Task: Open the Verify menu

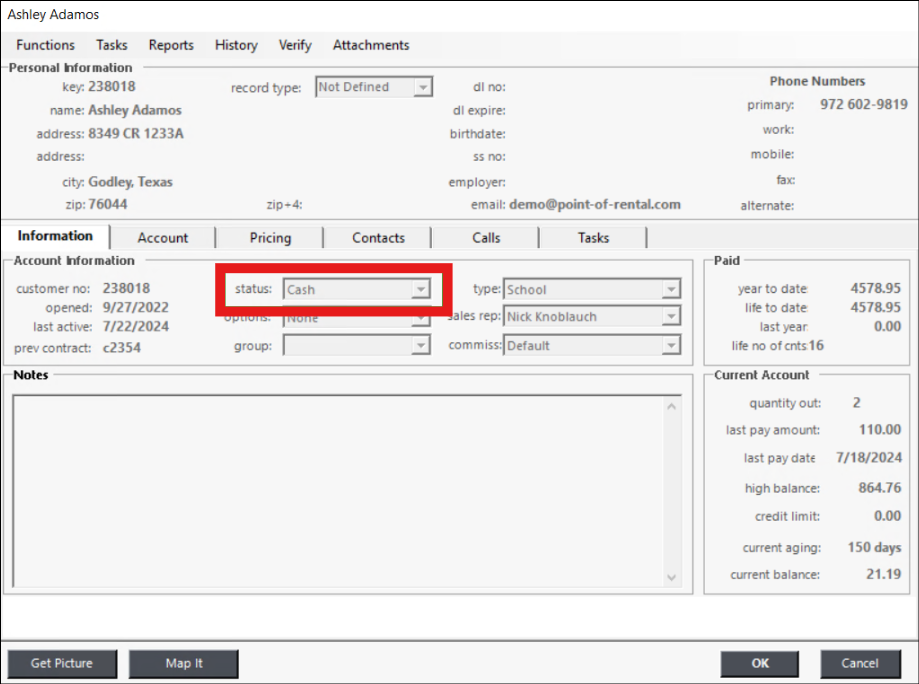Action: coord(295,45)
